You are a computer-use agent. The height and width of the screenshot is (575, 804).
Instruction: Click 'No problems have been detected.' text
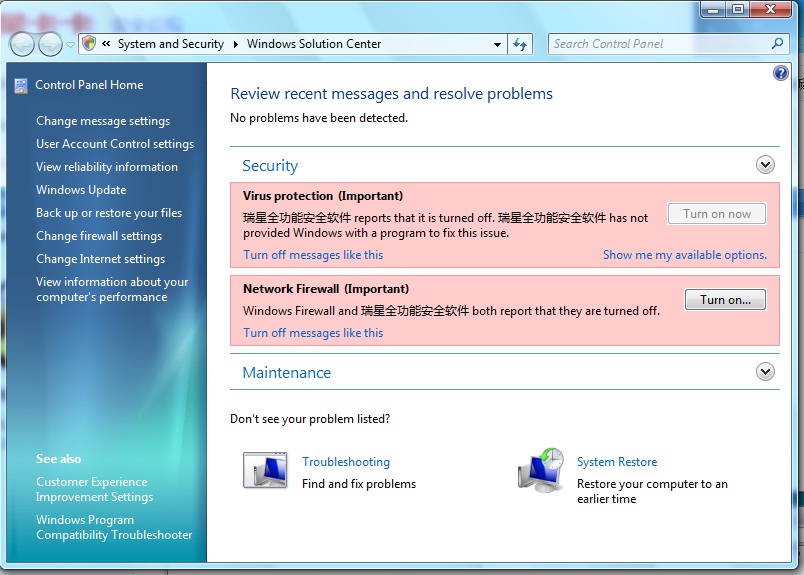(x=319, y=118)
